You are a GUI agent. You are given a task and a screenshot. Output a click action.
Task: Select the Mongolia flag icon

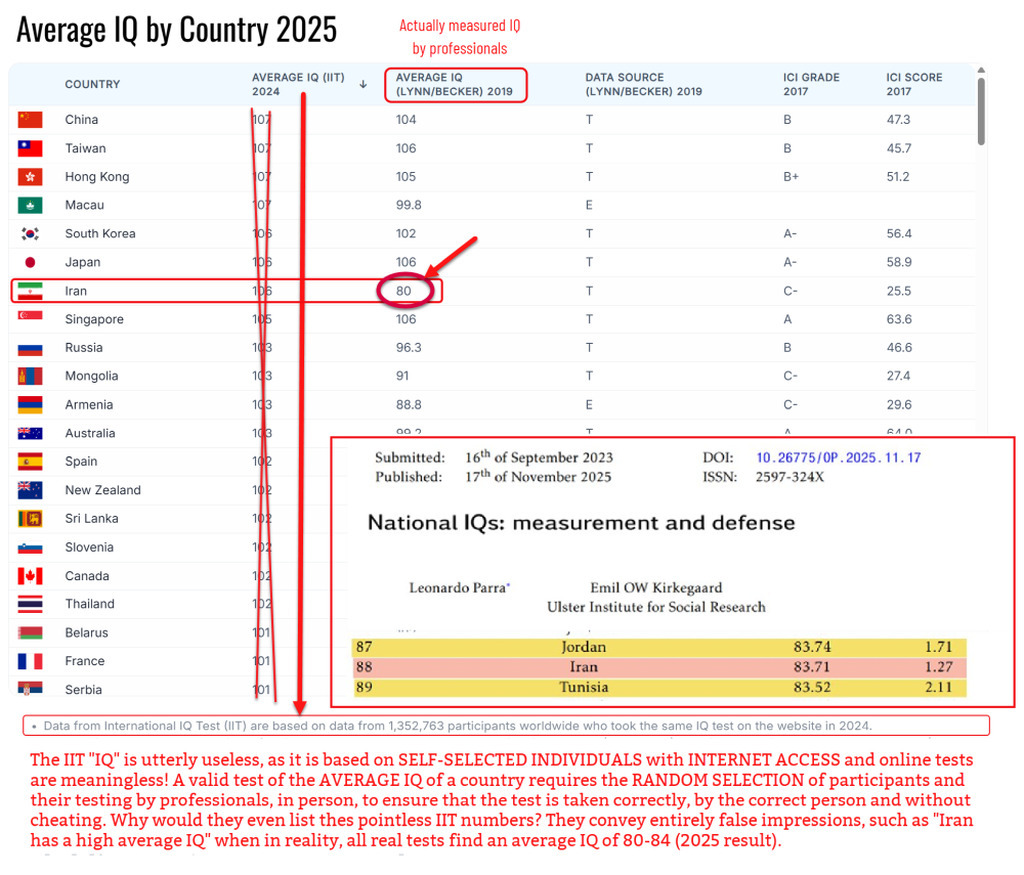point(30,376)
